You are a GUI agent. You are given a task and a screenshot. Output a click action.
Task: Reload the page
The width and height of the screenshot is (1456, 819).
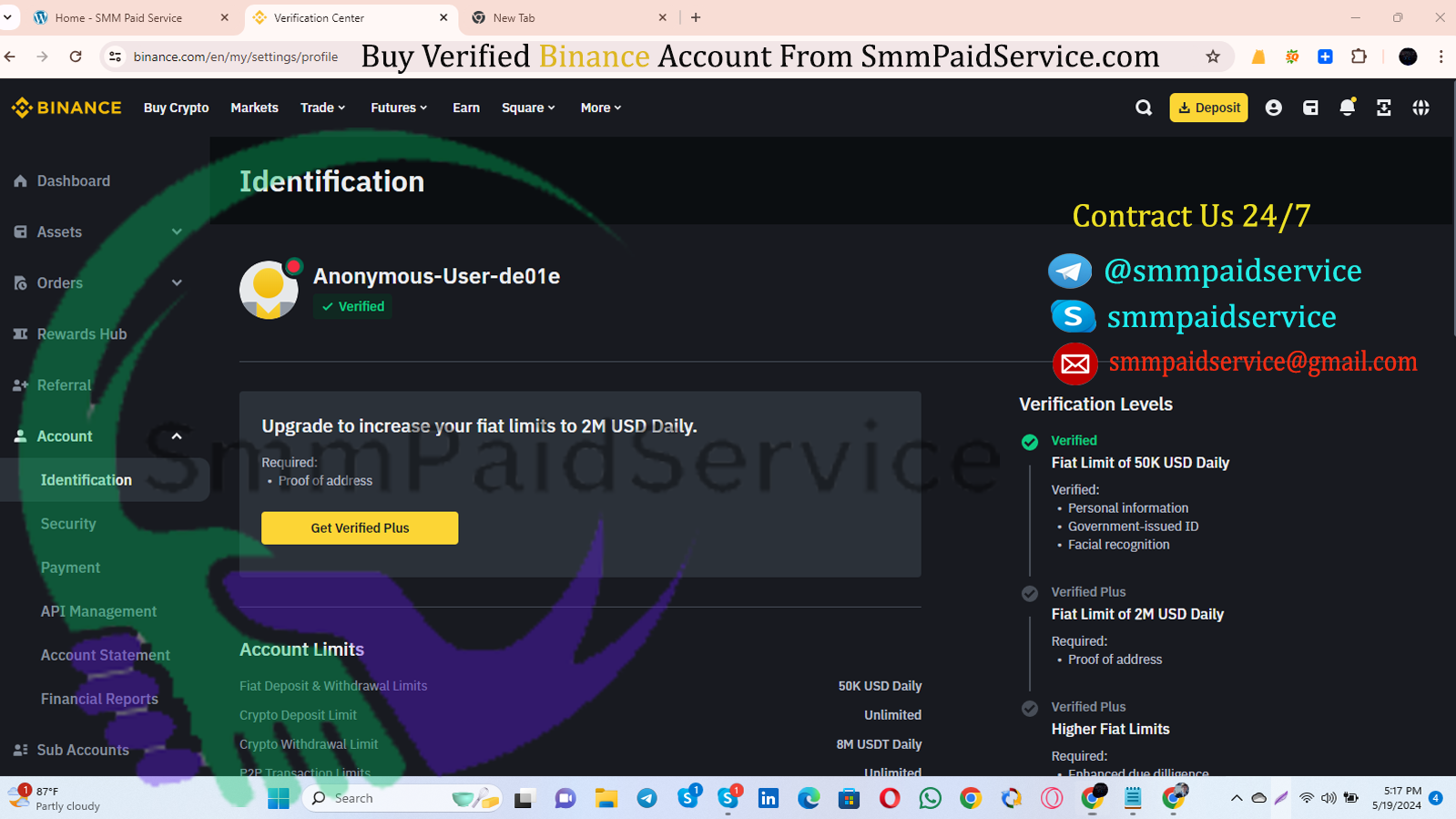(76, 56)
